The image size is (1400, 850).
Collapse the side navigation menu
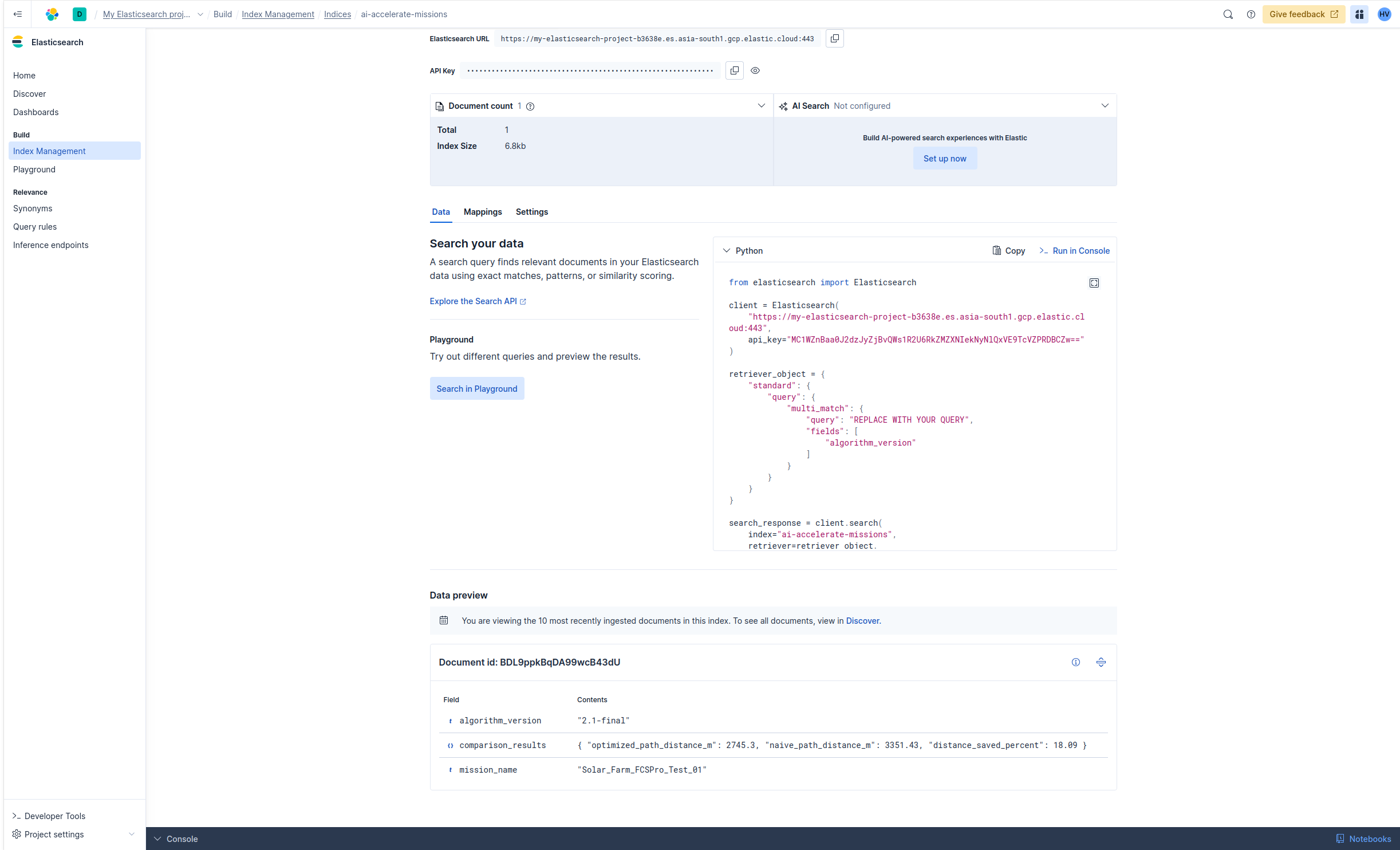[x=18, y=14]
